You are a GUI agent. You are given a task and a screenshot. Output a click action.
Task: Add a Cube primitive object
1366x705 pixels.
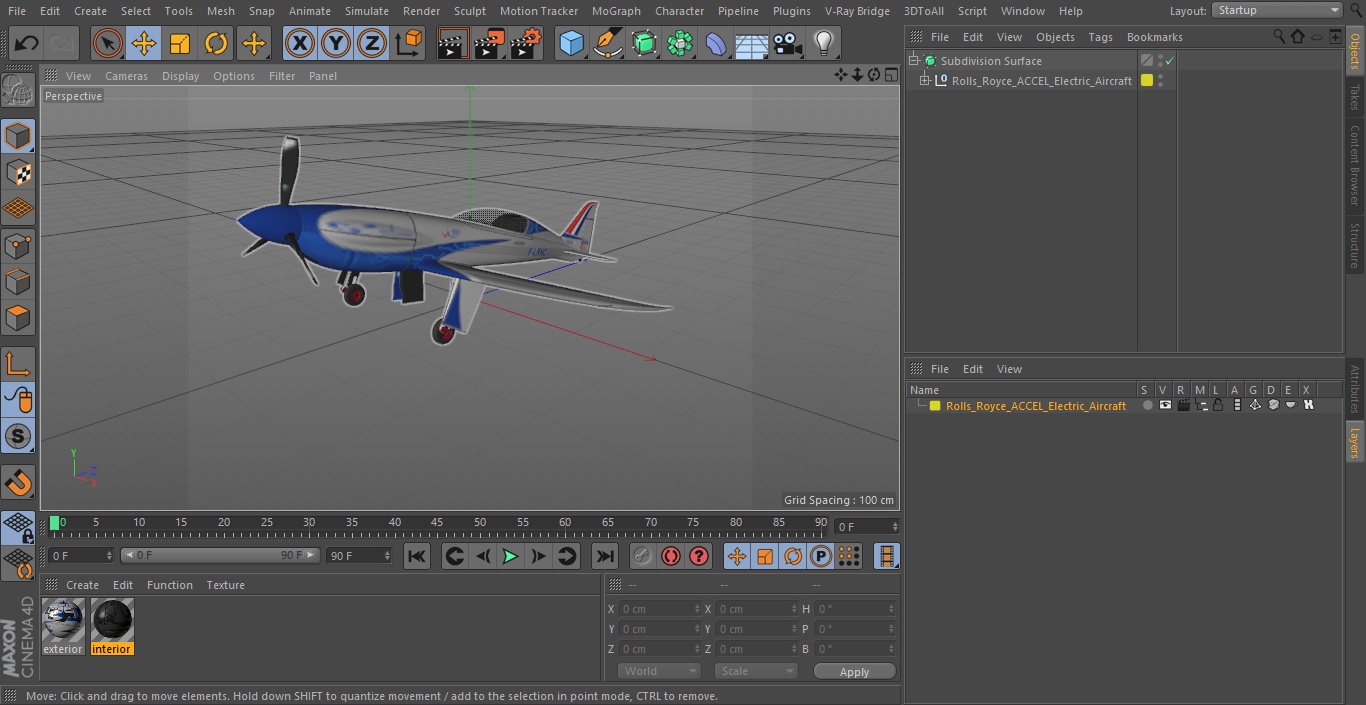[x=571, y=43]
